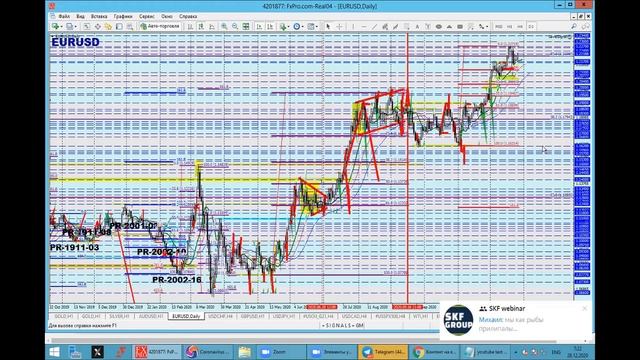The width and height of the screenshot is (640, 360).
Task: Switch chart to line chart mode
Action: point(211,27)
